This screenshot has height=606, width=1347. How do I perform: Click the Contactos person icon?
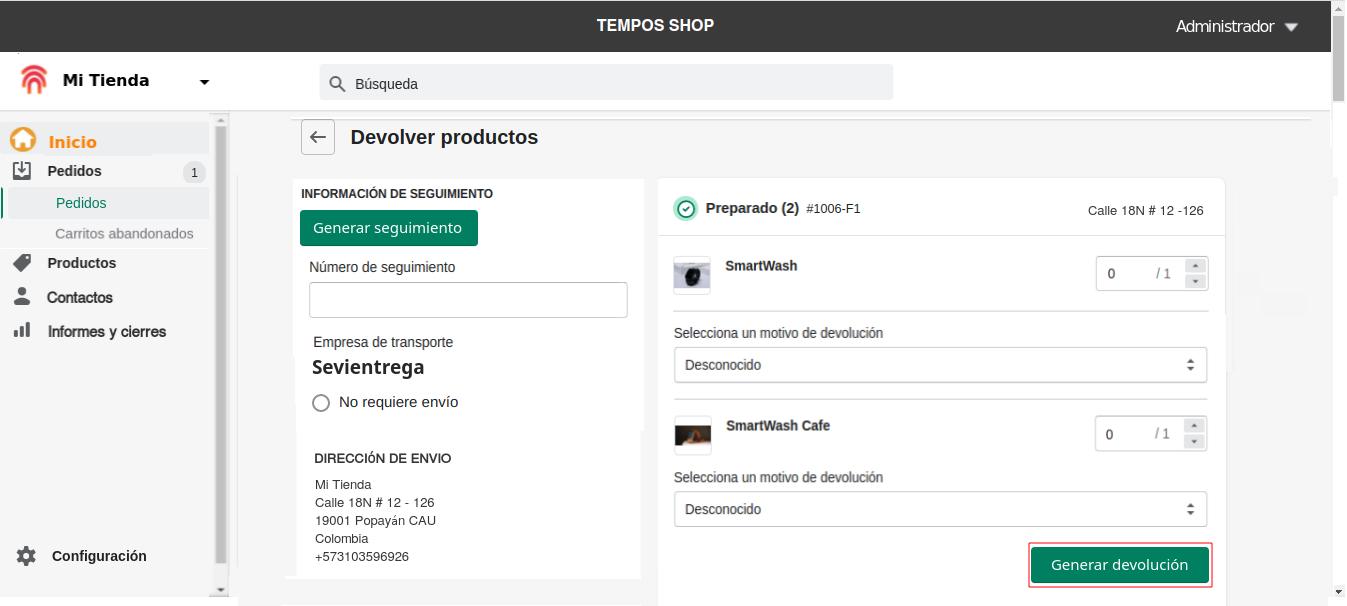[x=22, y=297]
